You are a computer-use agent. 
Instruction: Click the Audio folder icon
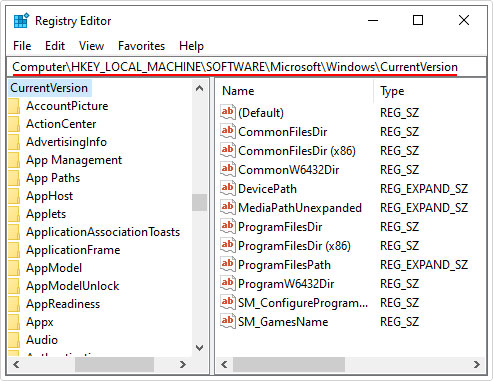[14, 340]
